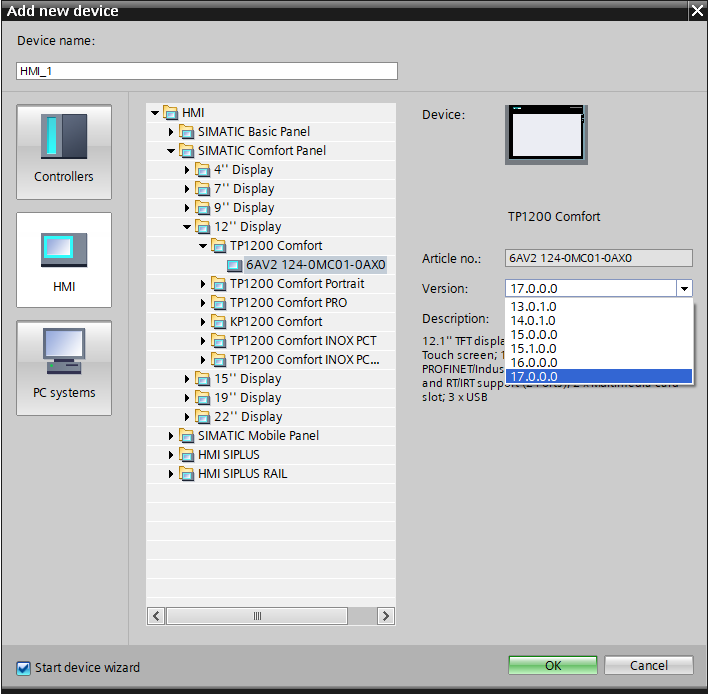Screen dimensions: 709x694
Task: Click the HMI SIPLUS folder icon
Action: point(186,454)
